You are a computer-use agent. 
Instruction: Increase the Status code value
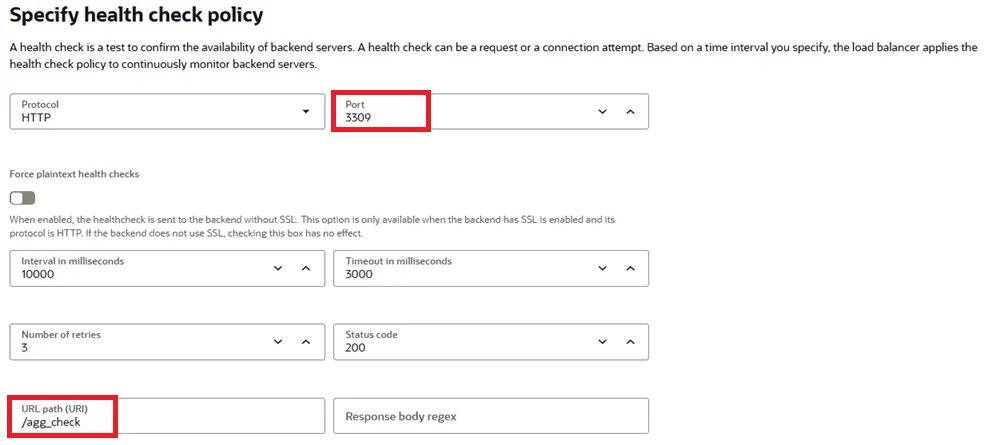click(x=630, y=342)
